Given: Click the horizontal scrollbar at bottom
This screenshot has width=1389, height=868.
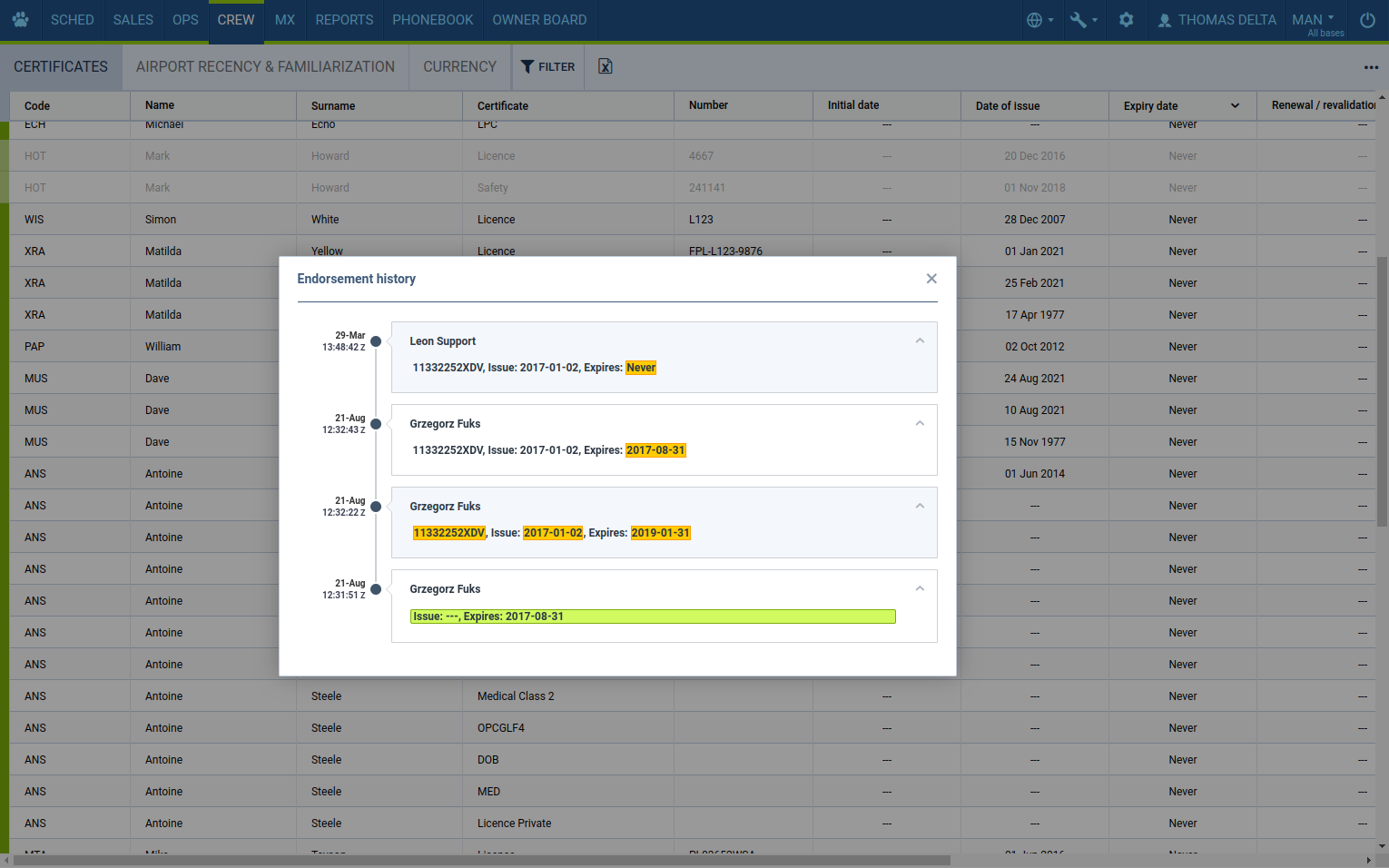Looking at the screenshot, I should click(x=481, y=860).
